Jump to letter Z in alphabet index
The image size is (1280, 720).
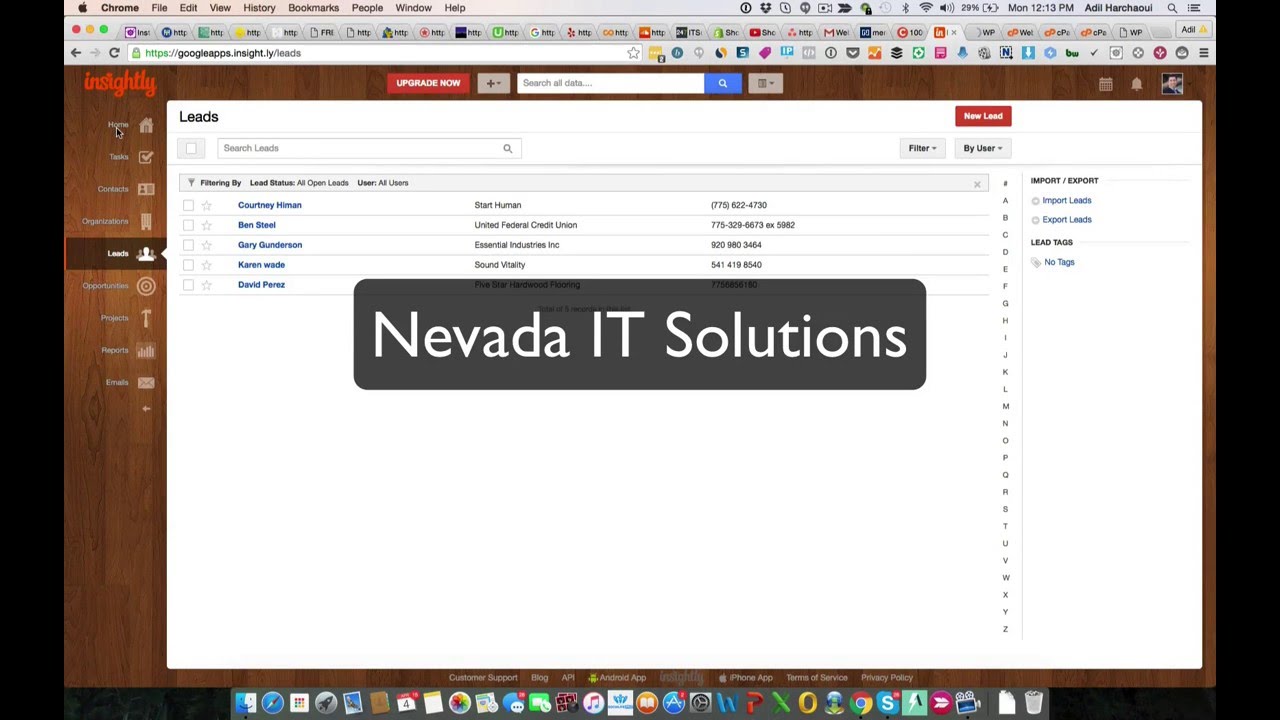point(1005,629)
